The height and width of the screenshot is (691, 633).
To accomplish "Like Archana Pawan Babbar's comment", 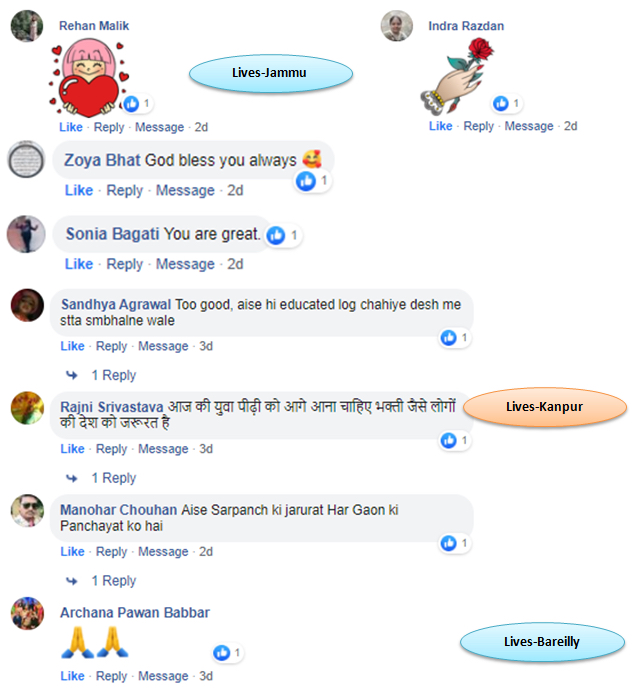I will click(72, 676).
